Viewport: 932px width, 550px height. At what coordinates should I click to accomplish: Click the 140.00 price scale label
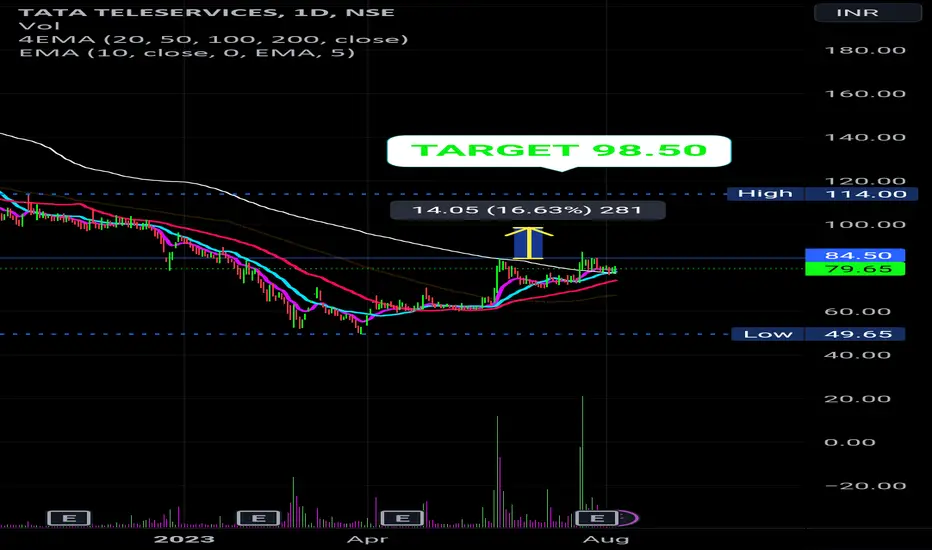pos(865,137)
